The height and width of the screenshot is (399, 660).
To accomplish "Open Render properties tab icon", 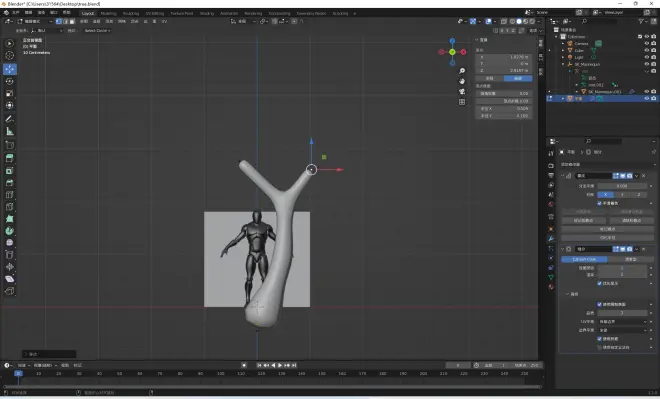I will pyautogui.click(x=551, y=165).
